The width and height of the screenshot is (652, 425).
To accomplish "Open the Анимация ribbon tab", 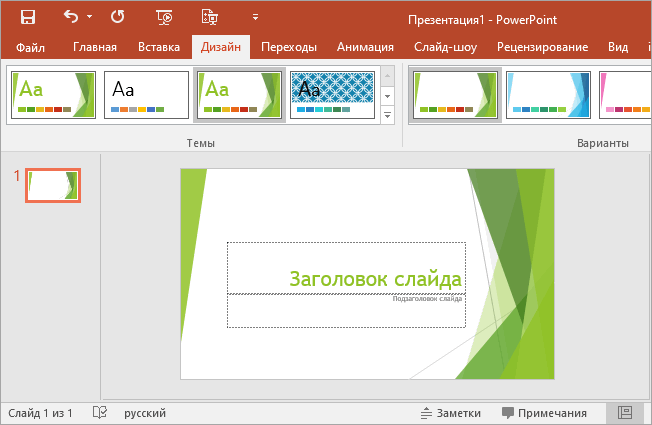I will pyautogui.click(x=365, y=47).
